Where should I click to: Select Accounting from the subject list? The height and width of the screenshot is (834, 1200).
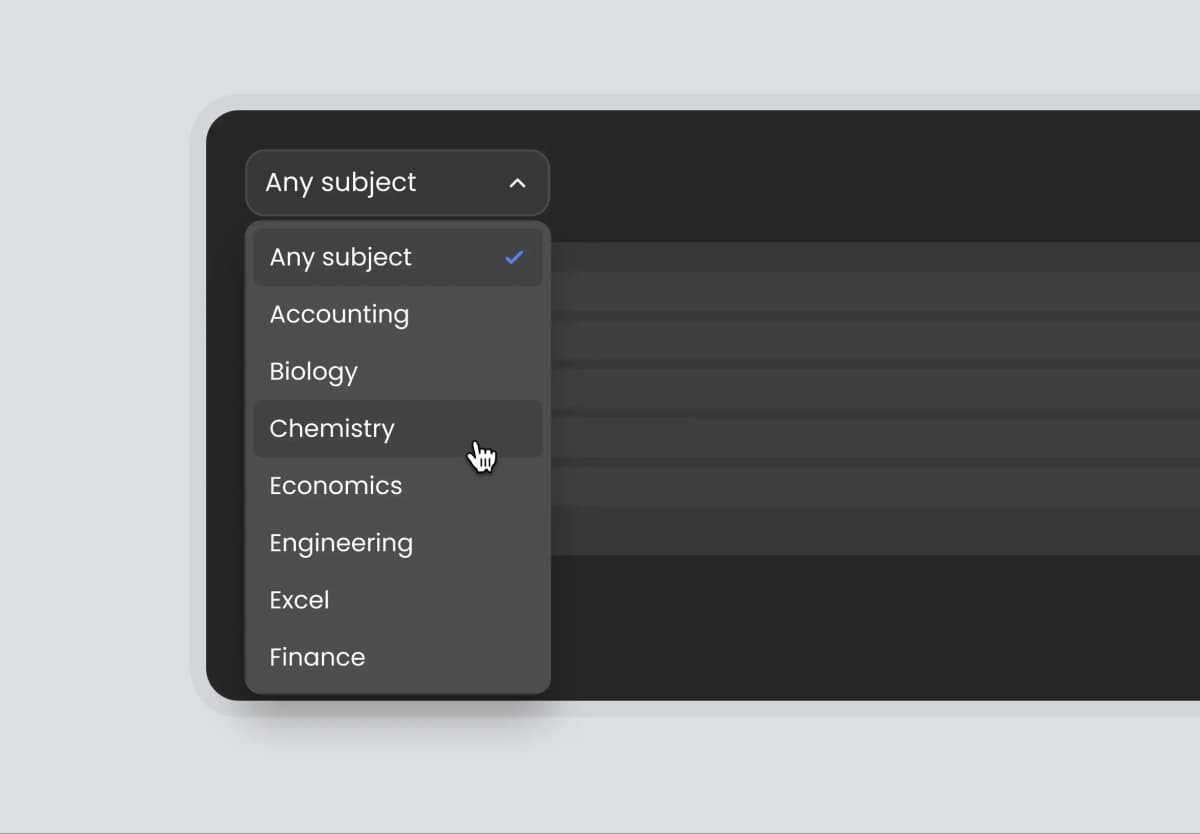[x=339, y=314]
